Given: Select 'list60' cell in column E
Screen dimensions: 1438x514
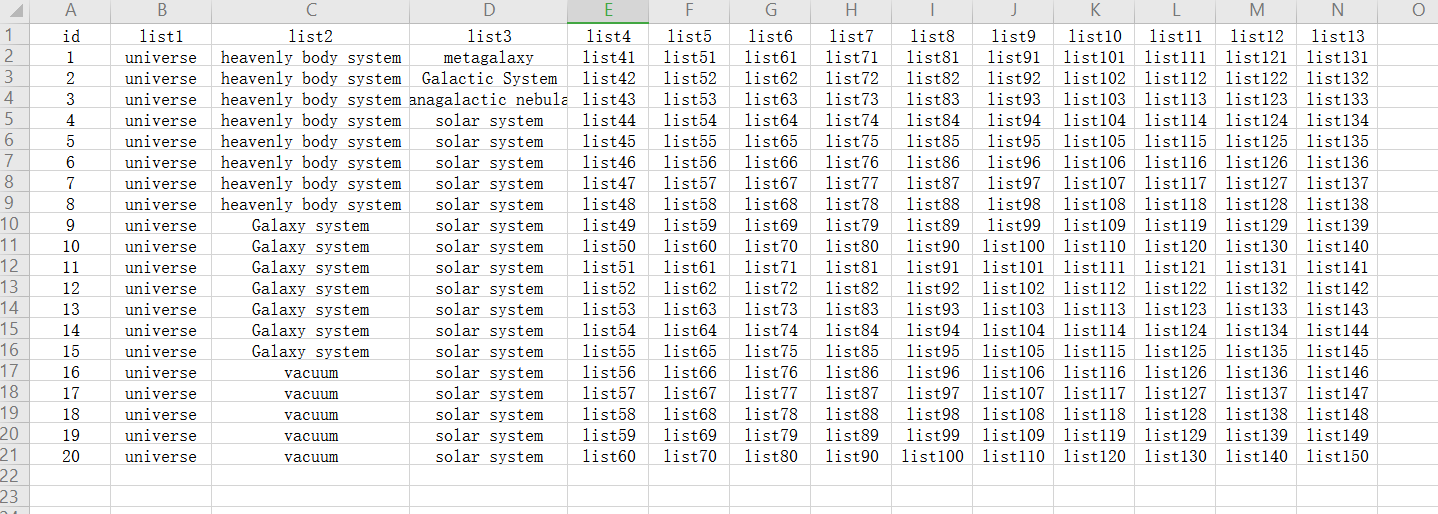Looking at the screenshot, I should coord(608,456).
